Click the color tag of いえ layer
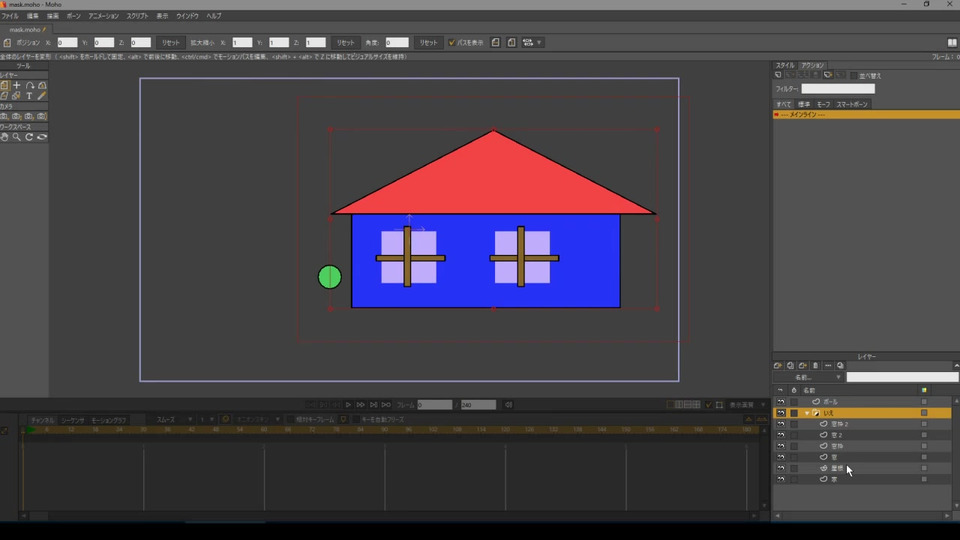This screenshot has height=540, width=960. (x=924, y=413)
